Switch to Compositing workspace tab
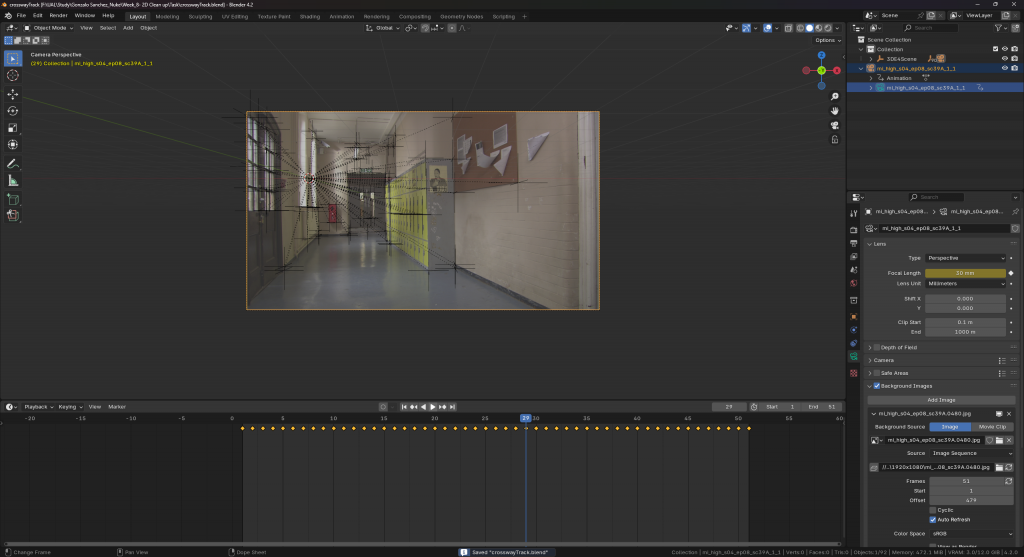Image resolution: width=1024 pixels, height=557 pixels. (x=415, y=16)
